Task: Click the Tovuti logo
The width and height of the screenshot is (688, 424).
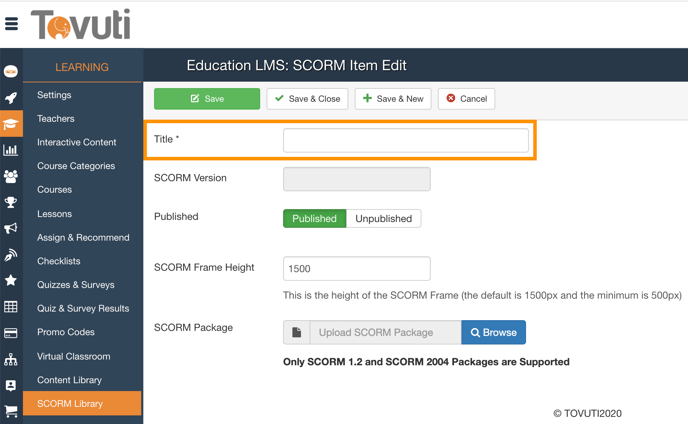Action: pyautogui.click(x=81, y=24)
